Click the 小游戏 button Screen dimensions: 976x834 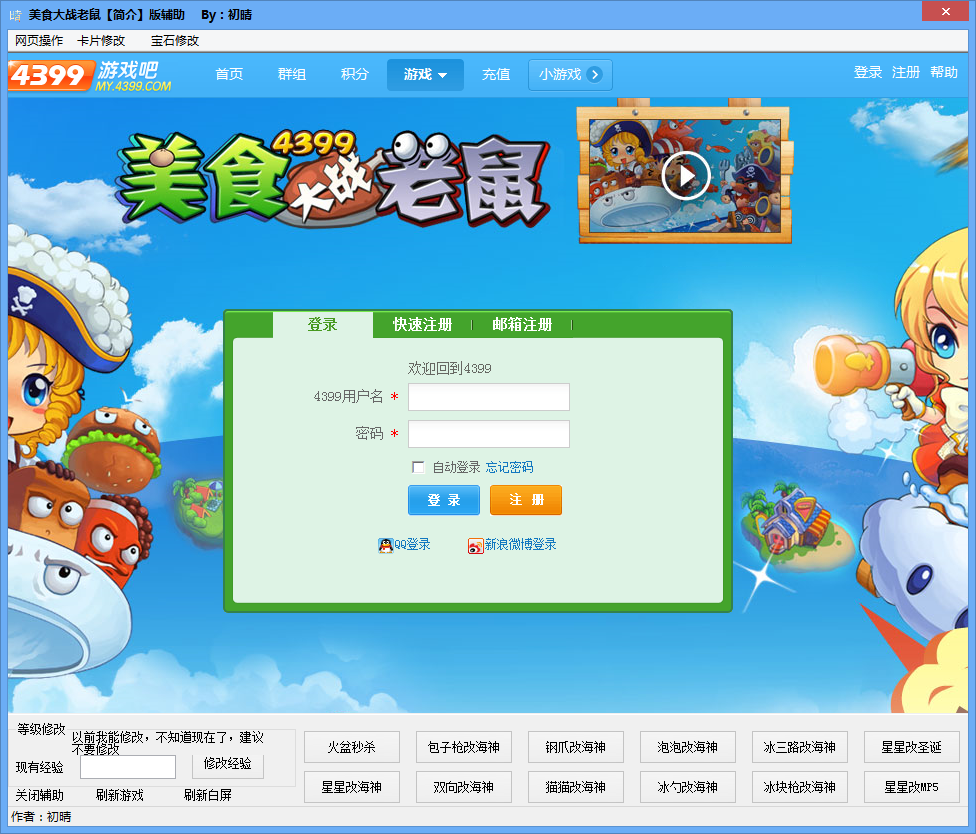tap(570, 75)
